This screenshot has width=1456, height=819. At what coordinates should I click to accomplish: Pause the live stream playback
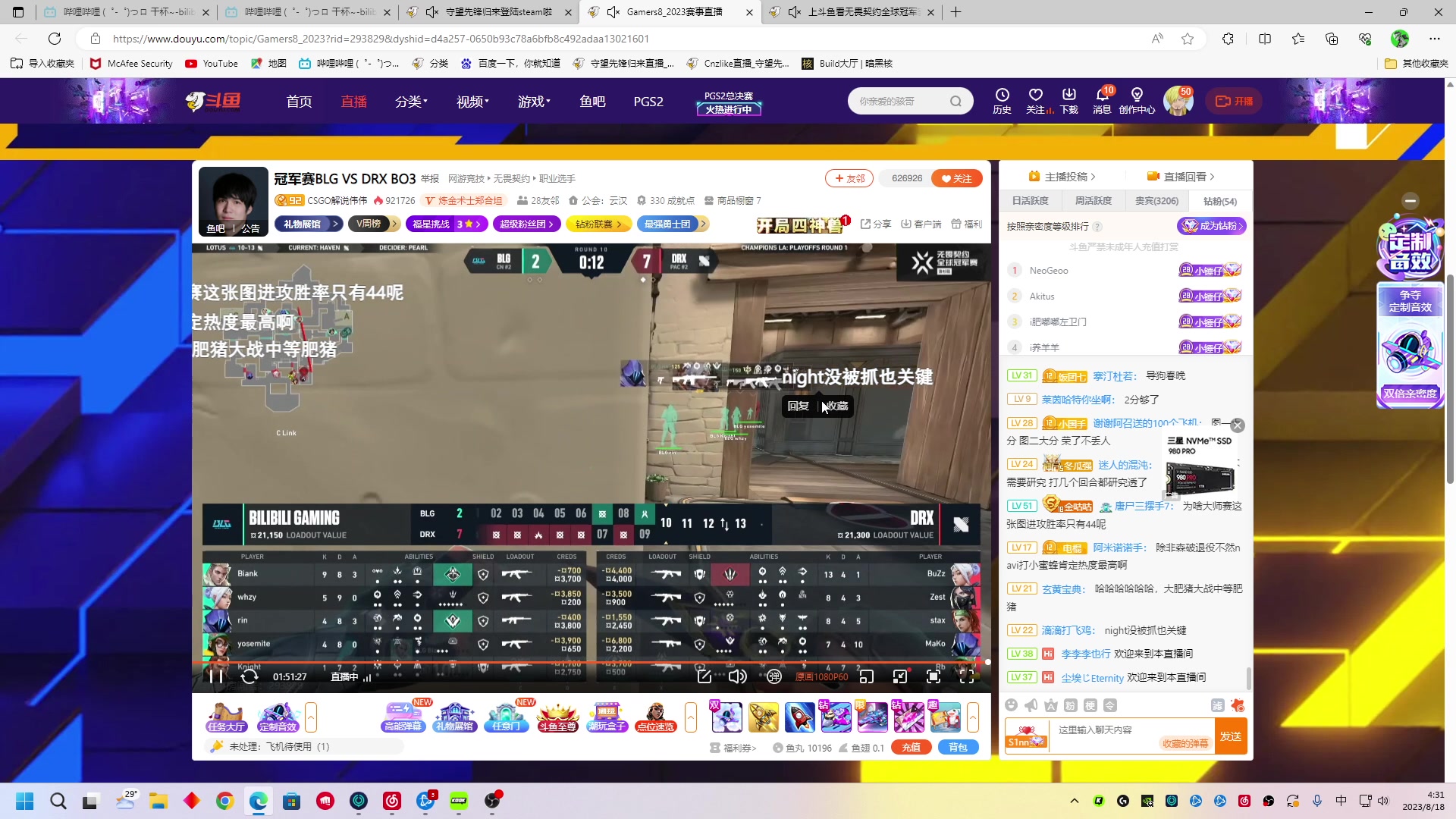click(x=216, y=676)
